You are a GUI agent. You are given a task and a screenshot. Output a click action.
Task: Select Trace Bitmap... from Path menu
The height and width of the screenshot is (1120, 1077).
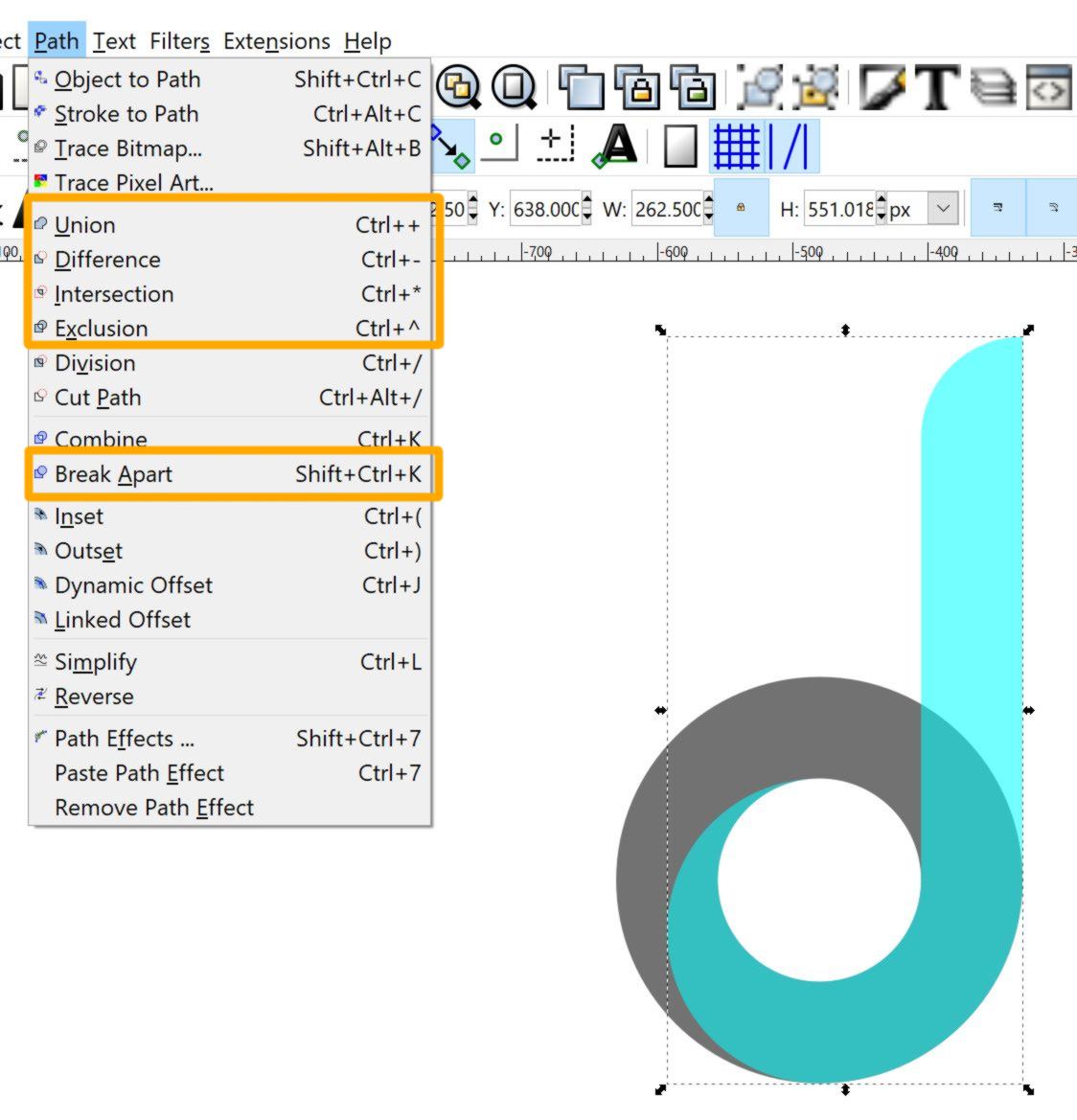coord(229,148)
